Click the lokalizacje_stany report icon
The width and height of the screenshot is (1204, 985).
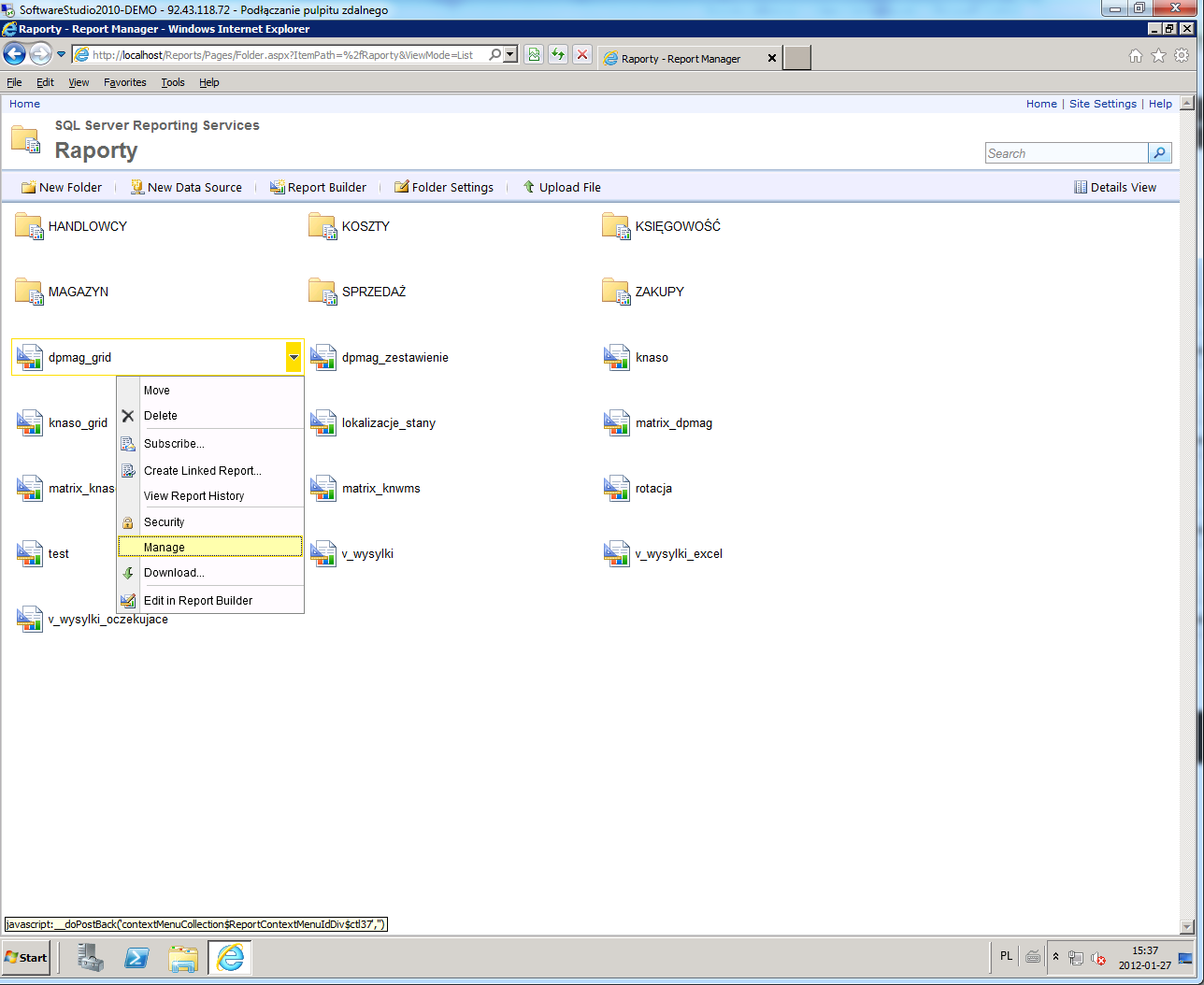tap(323, 423)
